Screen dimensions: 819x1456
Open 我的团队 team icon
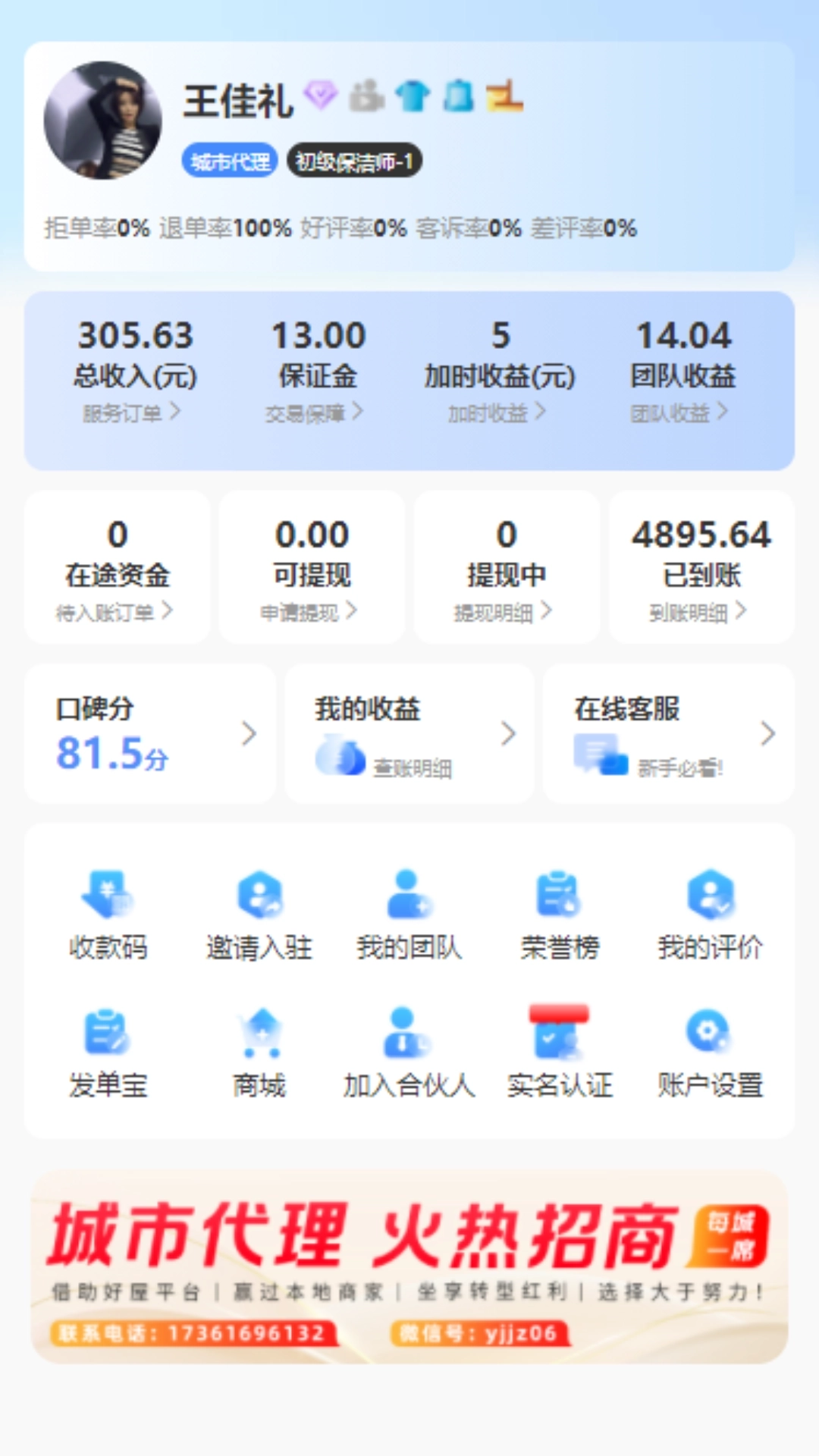click(x=409, y=895)
